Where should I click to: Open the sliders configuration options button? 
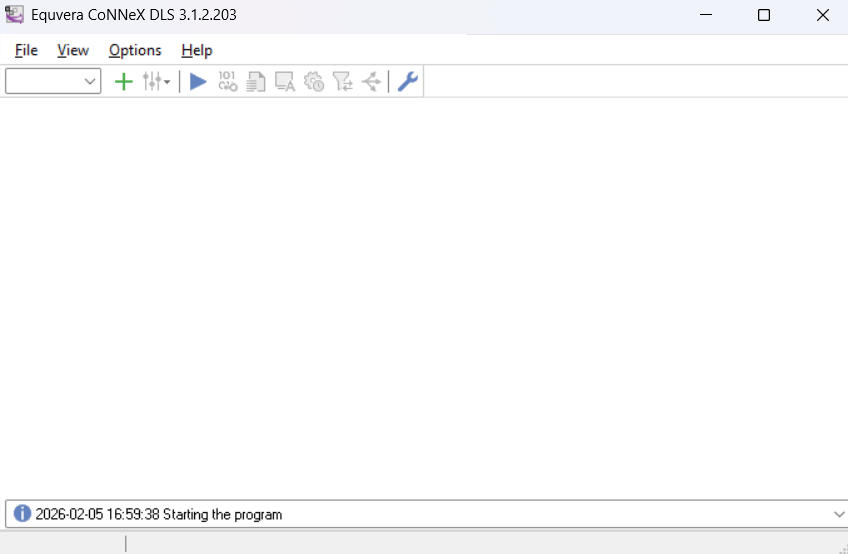point(151,82)
